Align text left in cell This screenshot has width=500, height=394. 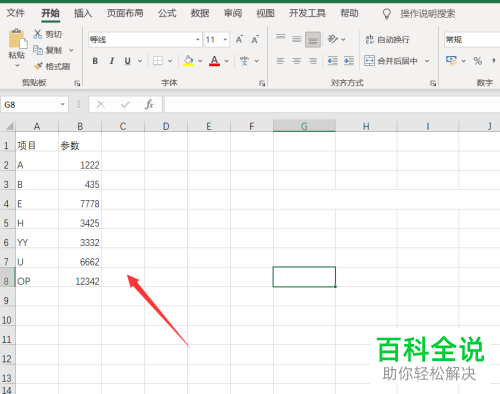click(x=281, y=61)
